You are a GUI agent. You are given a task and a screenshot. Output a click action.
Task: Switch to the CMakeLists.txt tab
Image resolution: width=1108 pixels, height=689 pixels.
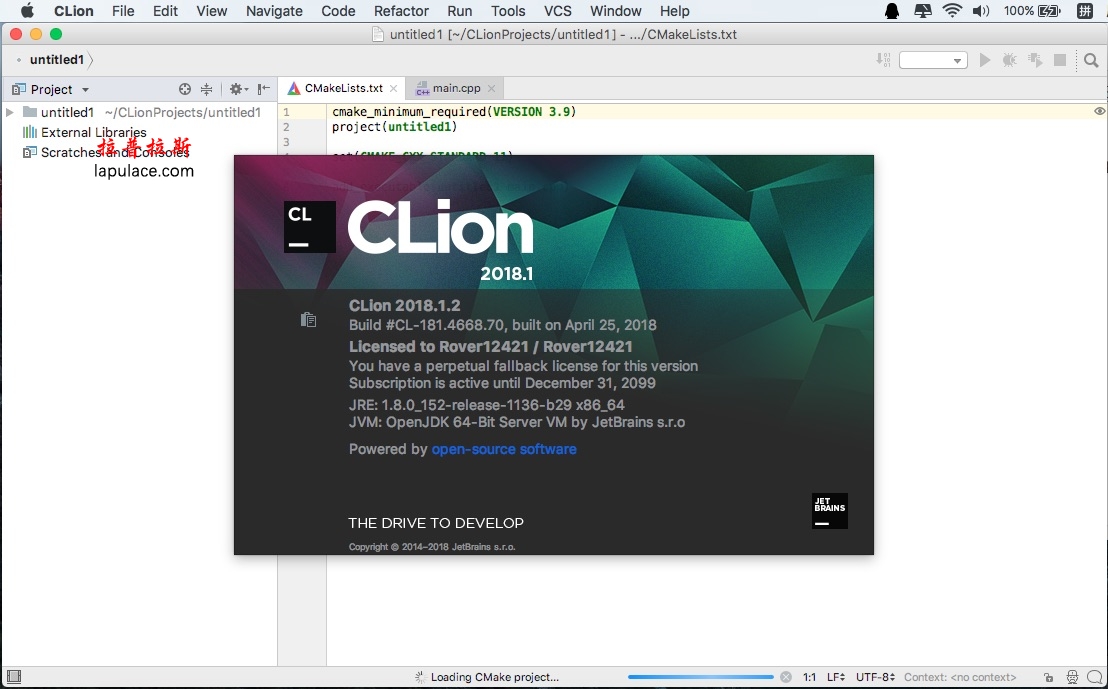[343, 88]
